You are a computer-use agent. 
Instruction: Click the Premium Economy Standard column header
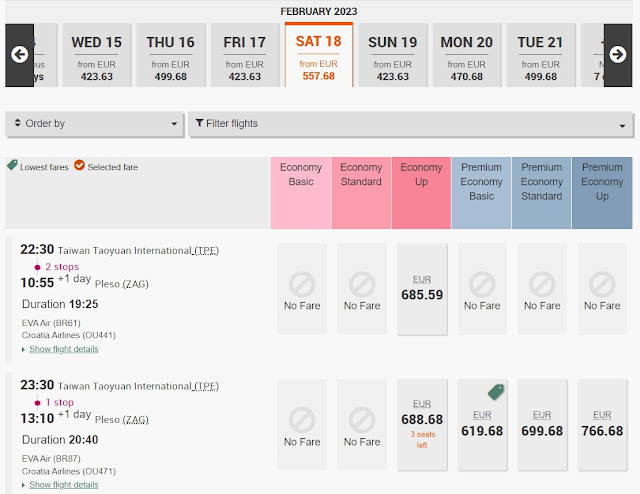pos(542,193)
